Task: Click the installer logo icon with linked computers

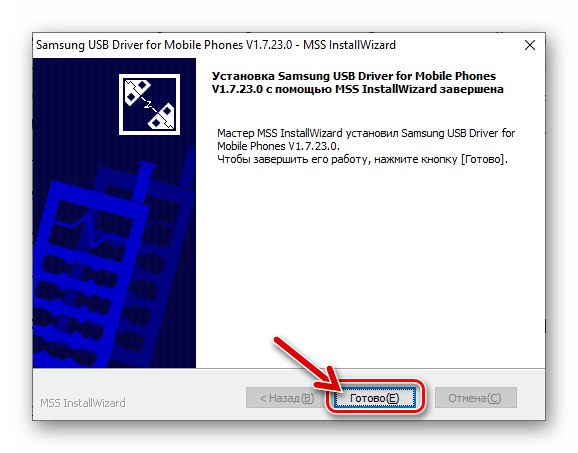Action: 149,104
